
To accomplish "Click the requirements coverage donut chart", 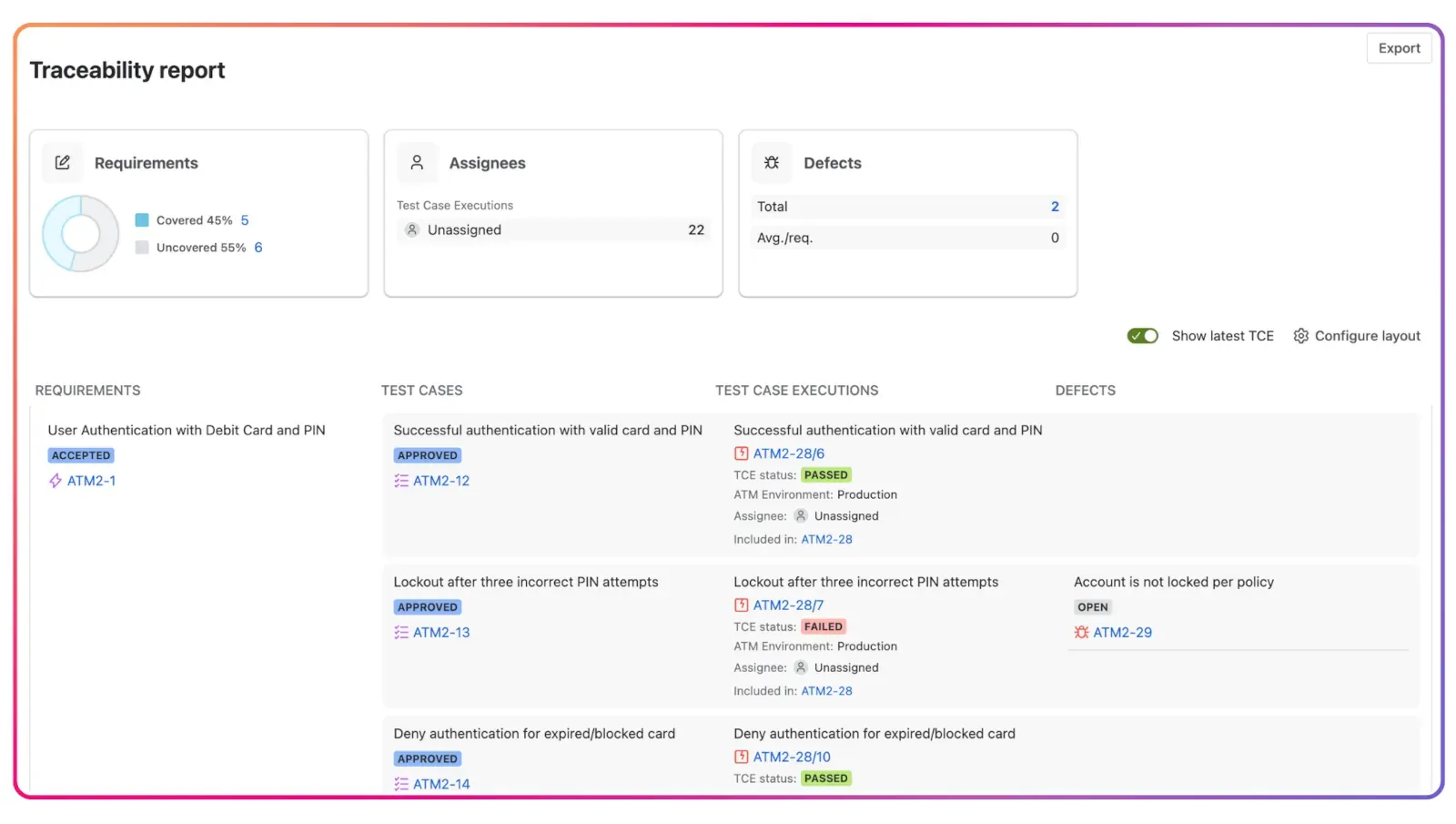I will click(81, 234).
